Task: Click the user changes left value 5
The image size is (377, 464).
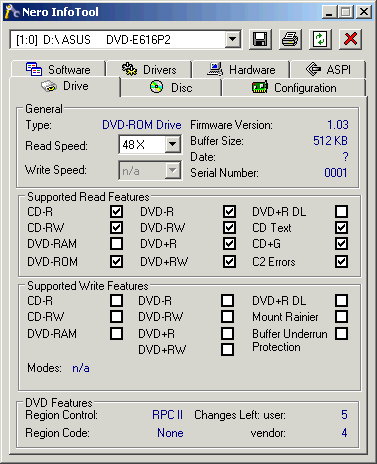Action: pos(344,415)
